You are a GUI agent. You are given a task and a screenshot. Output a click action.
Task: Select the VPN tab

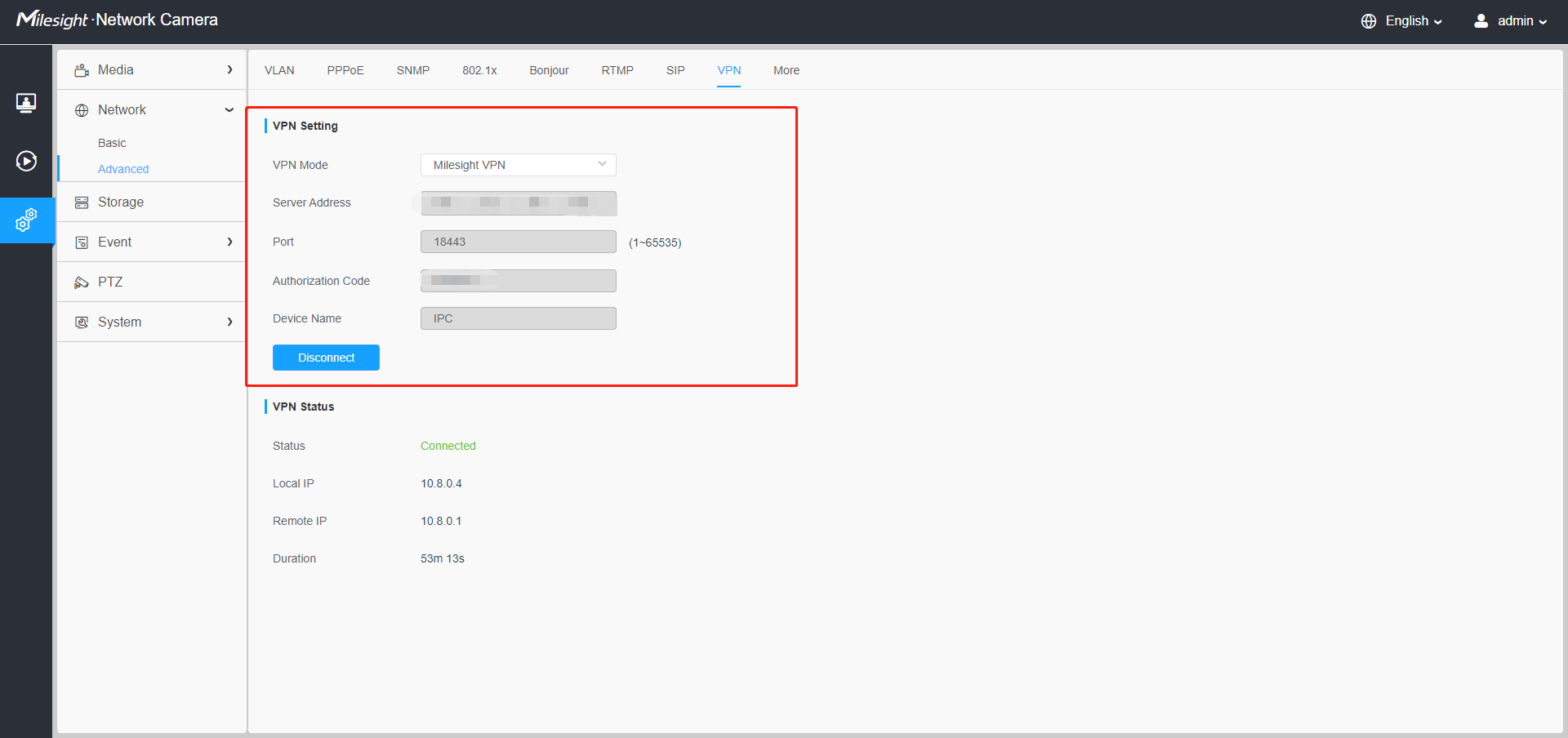pyautogui.click(x=729, y=70)
